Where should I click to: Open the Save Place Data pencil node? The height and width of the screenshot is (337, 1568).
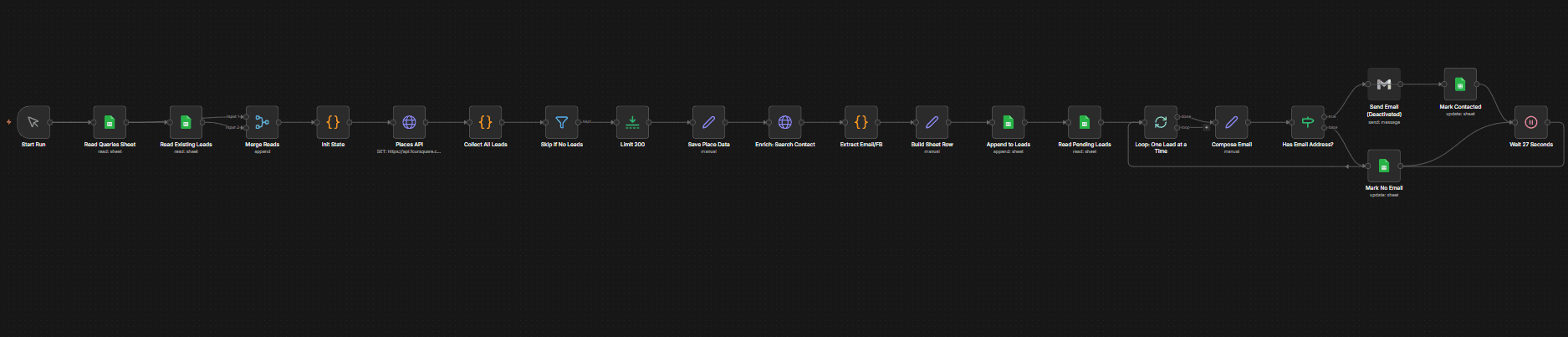coord(708,122)
